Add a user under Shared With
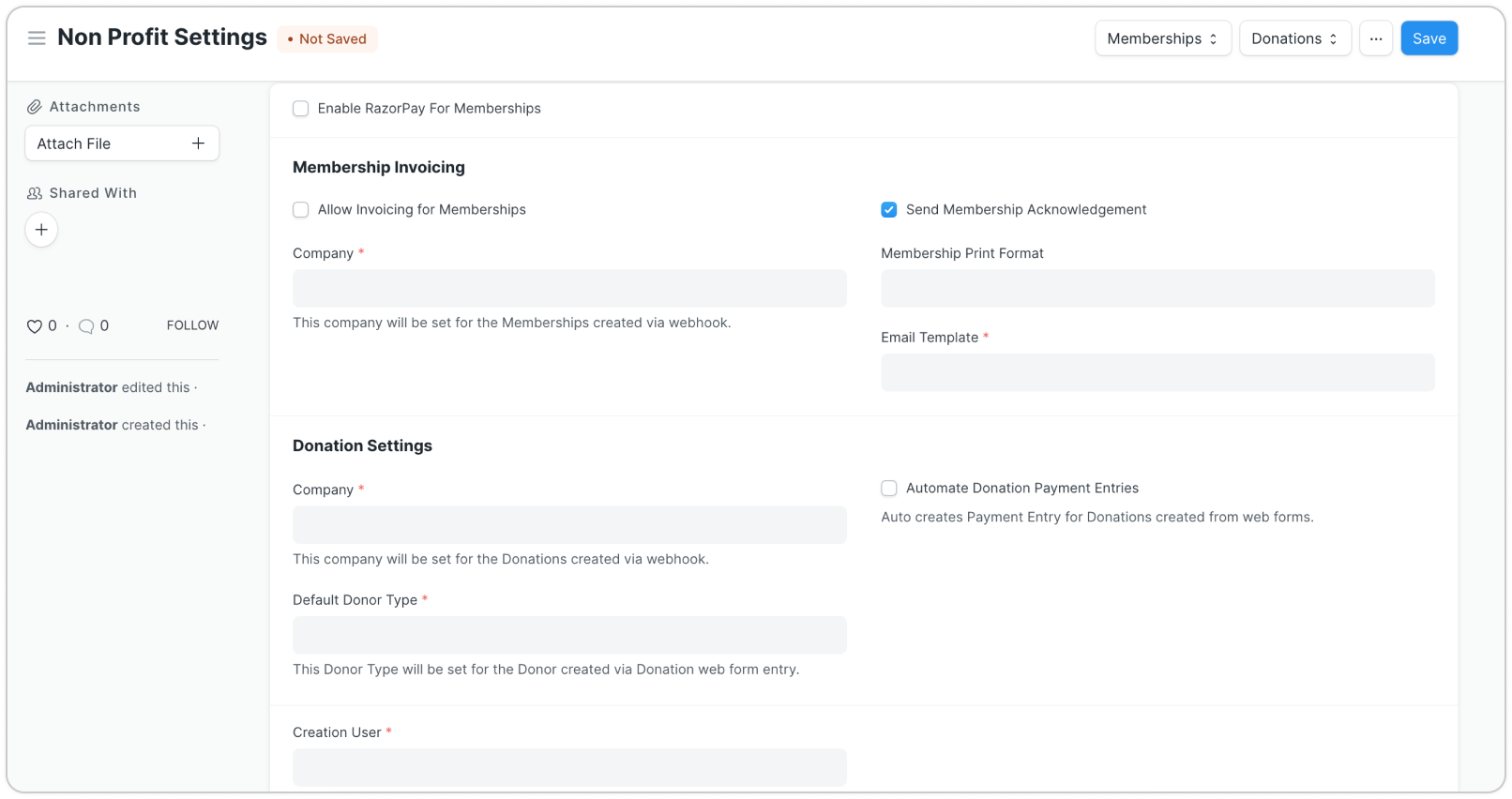 pos(41,230)
